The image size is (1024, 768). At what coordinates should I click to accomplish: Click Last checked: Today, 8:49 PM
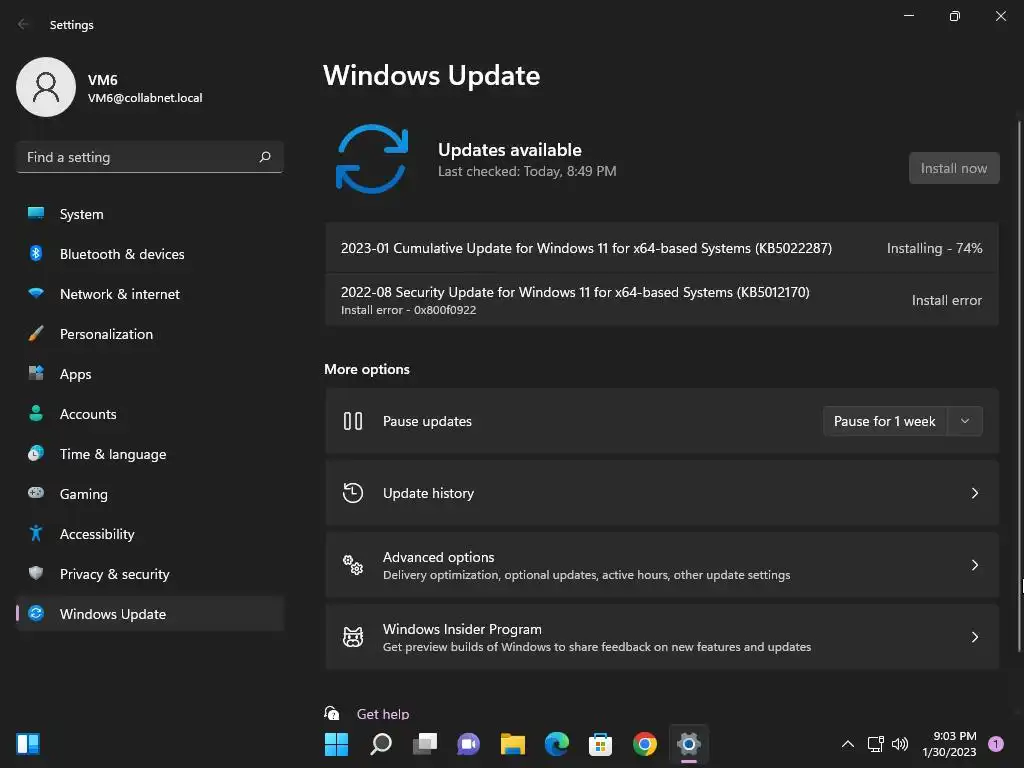pos(527,171)
